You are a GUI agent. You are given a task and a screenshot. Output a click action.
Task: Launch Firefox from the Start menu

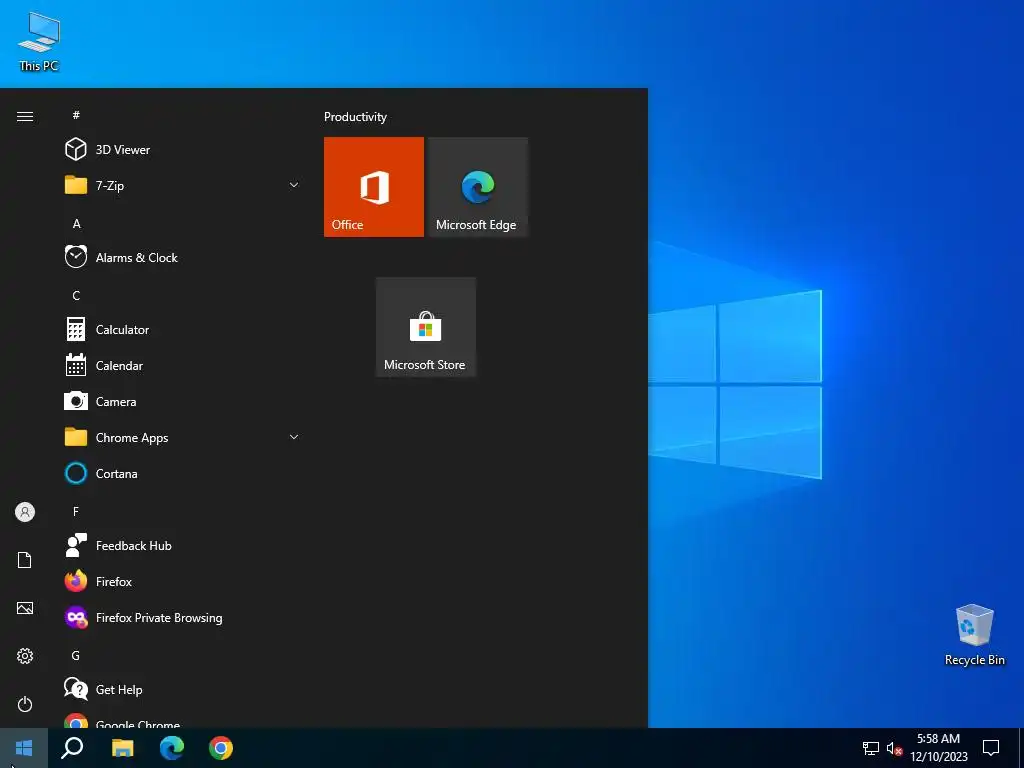pyautogui.click(x=181, y=581)
